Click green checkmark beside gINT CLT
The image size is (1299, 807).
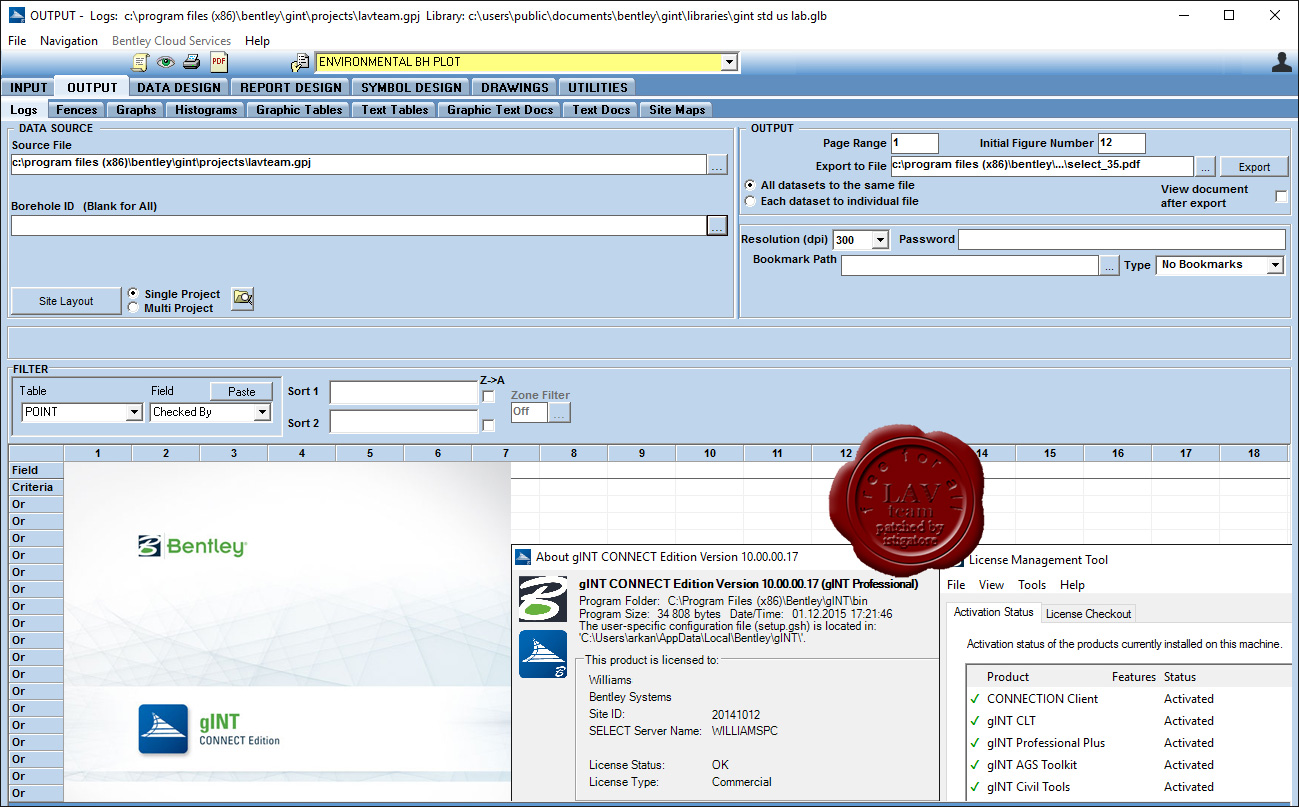pos(975,721)
